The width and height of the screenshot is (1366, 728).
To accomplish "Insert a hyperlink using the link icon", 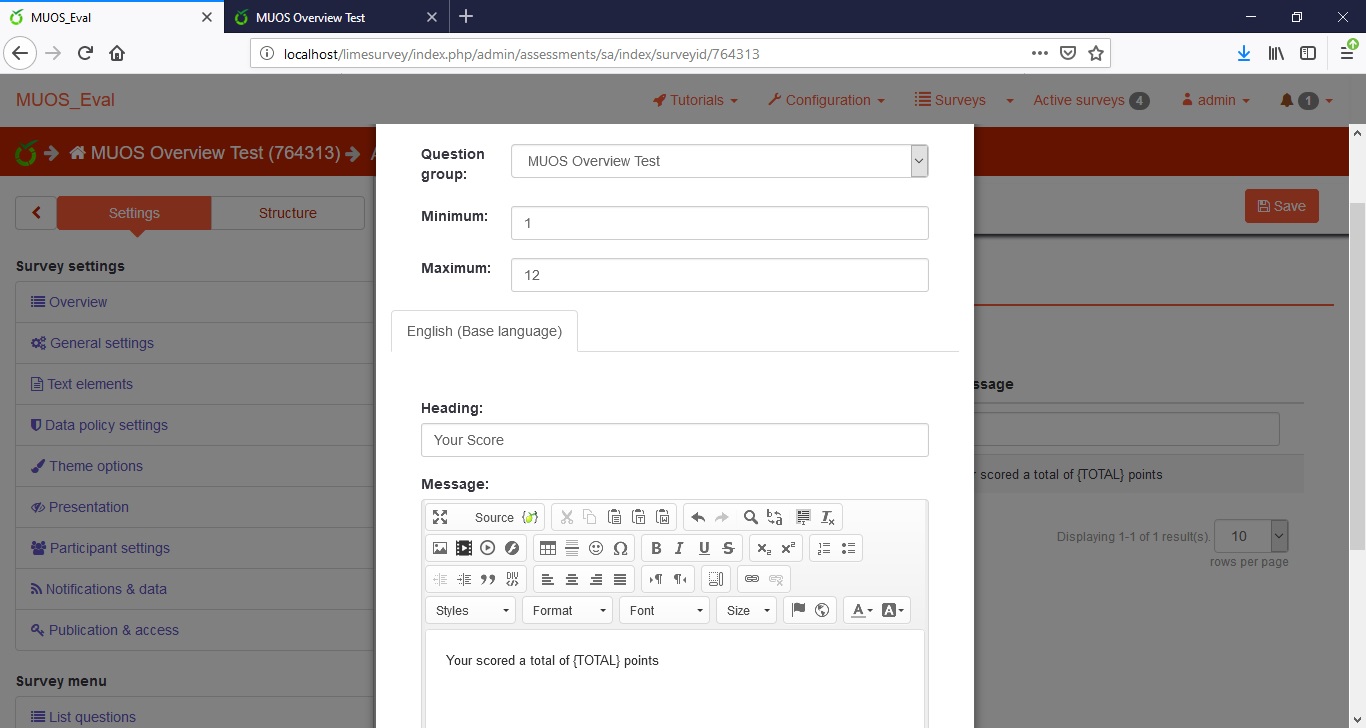I will coord(752,579).
